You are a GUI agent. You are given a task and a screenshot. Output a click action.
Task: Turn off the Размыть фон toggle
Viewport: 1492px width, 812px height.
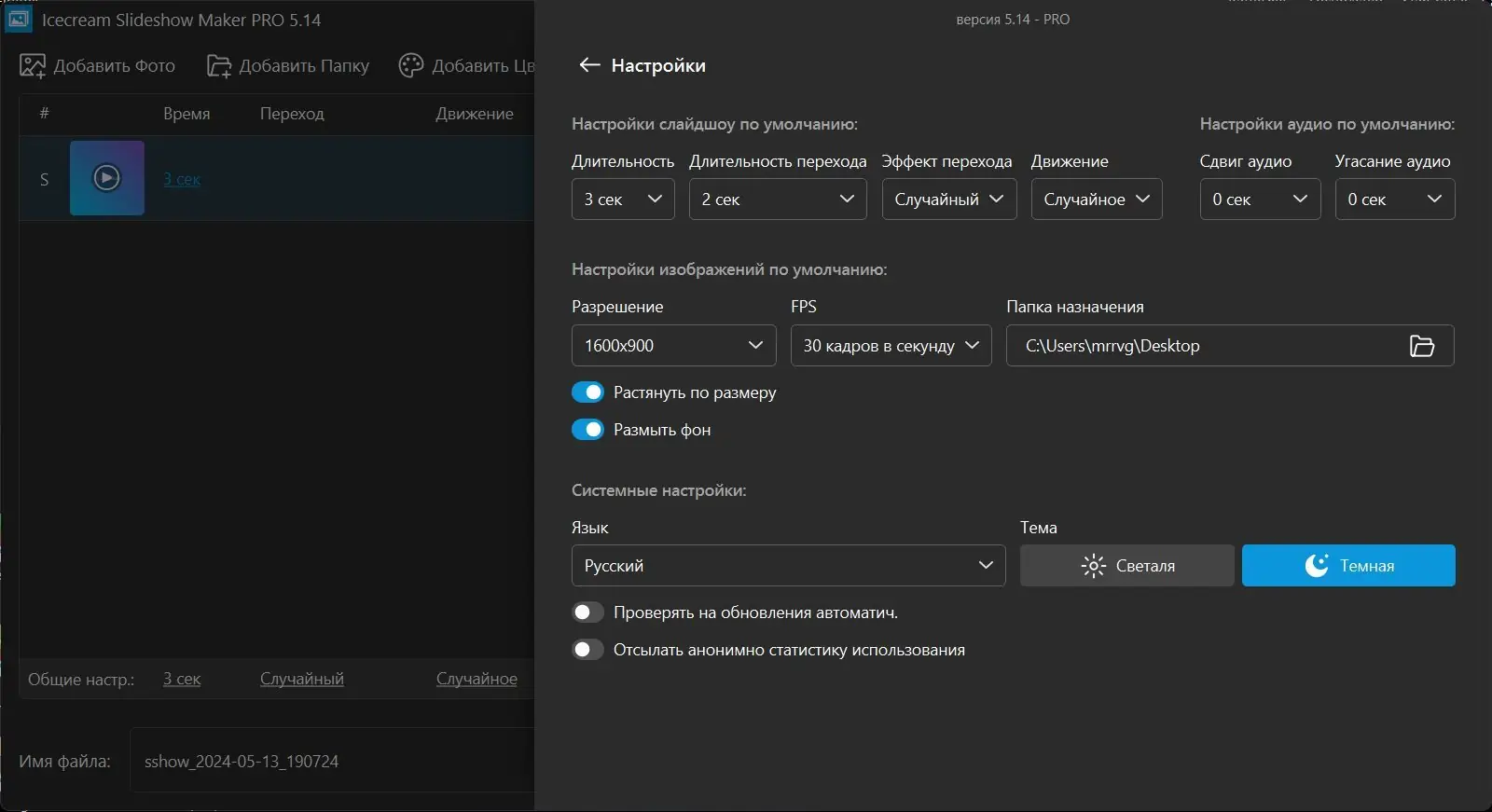click(x=587, y=430)
